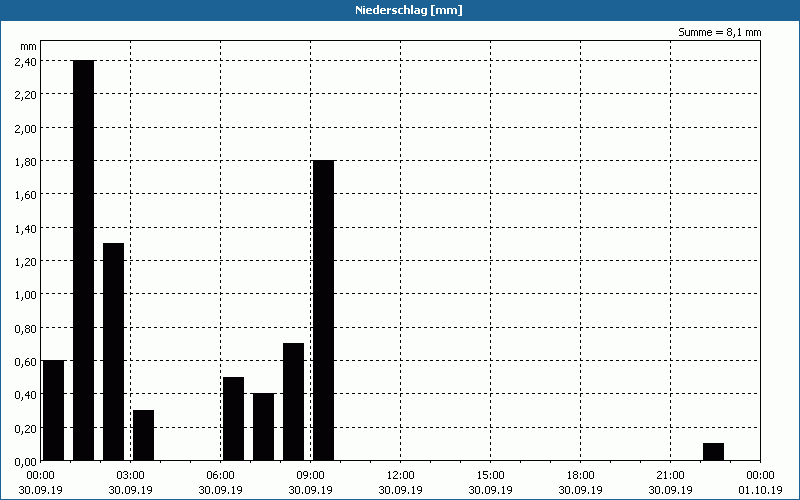Click the mm unit label on y-axis
The width and height of the screenshot is (800, 500).
point(29,46)
